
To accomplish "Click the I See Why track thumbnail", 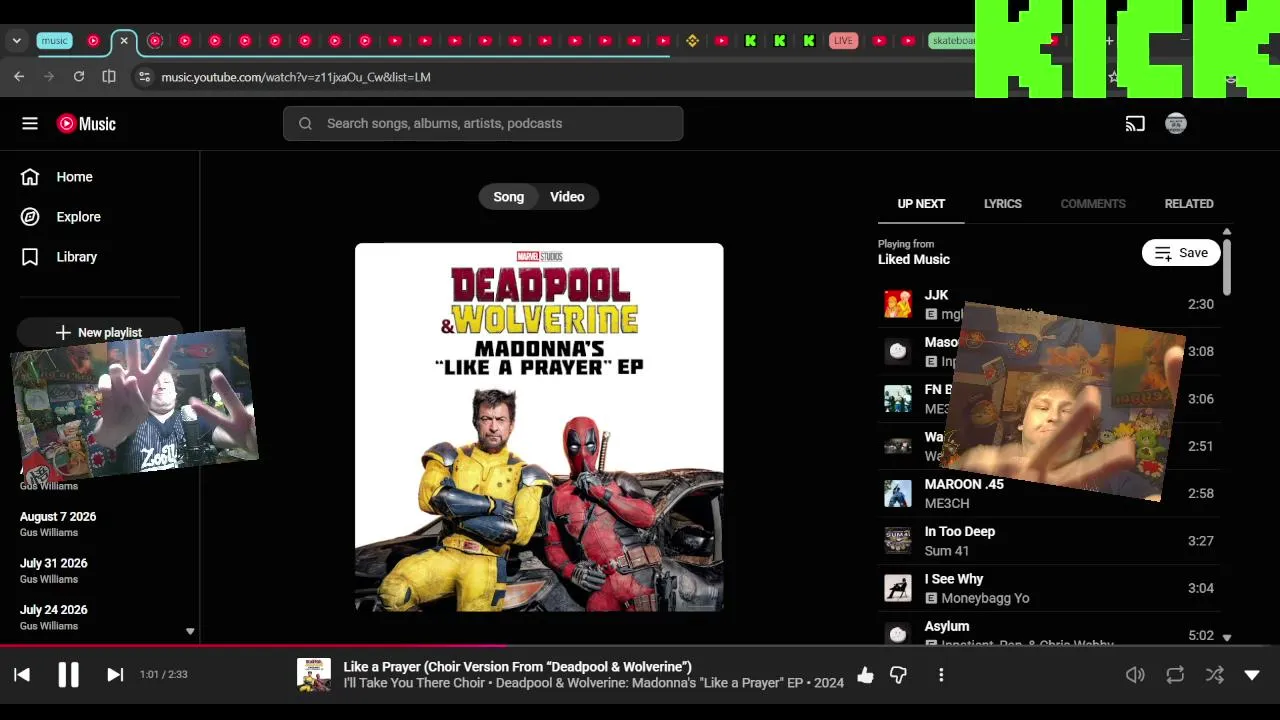I will coord(898,588).
